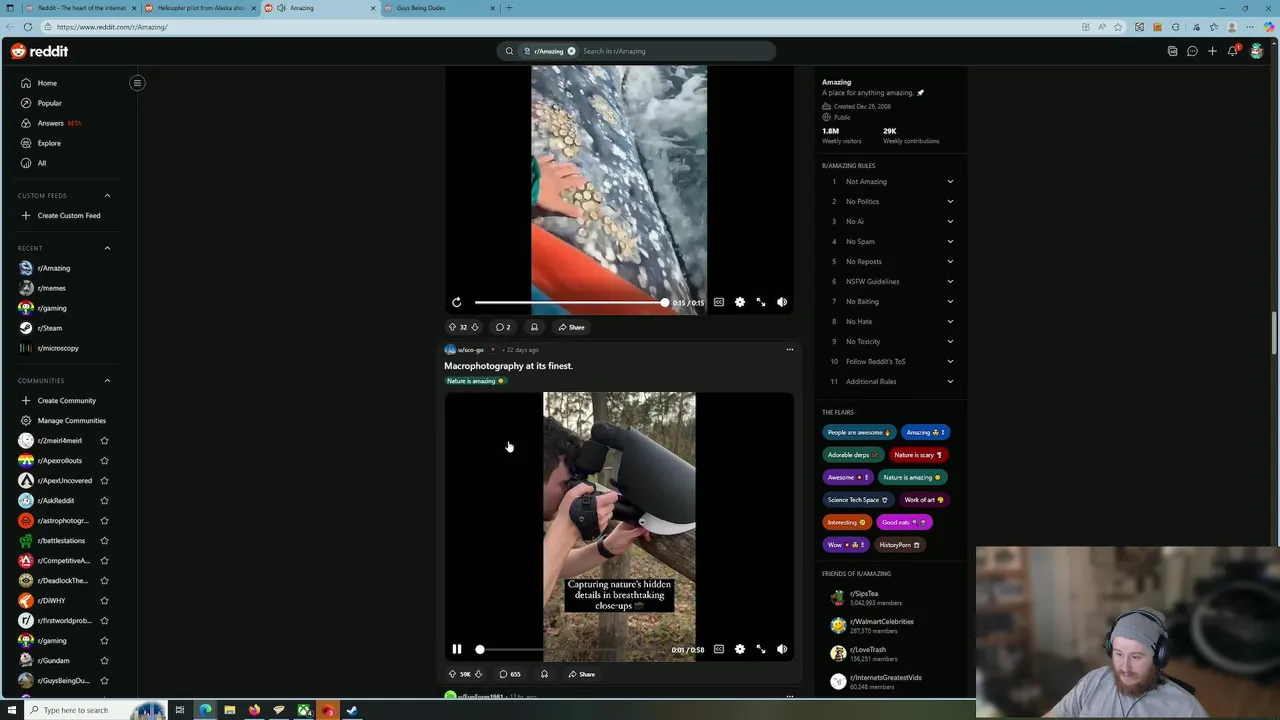Downvote the post with 32 points

point(475,327)
